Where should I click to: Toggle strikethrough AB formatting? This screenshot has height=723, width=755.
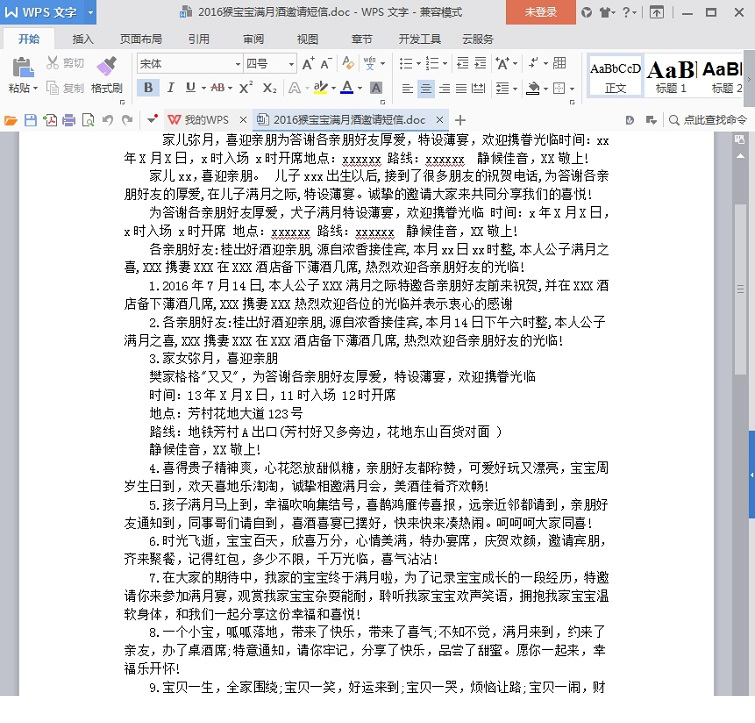click(x=218, y=88)
